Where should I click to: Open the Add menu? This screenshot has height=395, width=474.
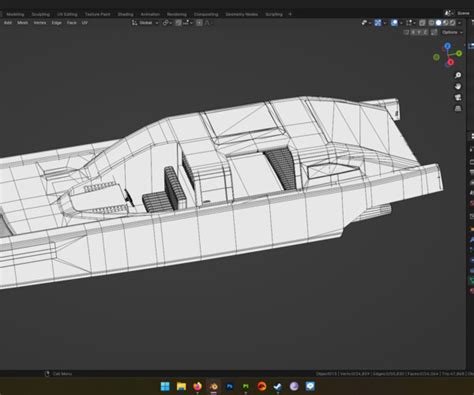(8, 23)
